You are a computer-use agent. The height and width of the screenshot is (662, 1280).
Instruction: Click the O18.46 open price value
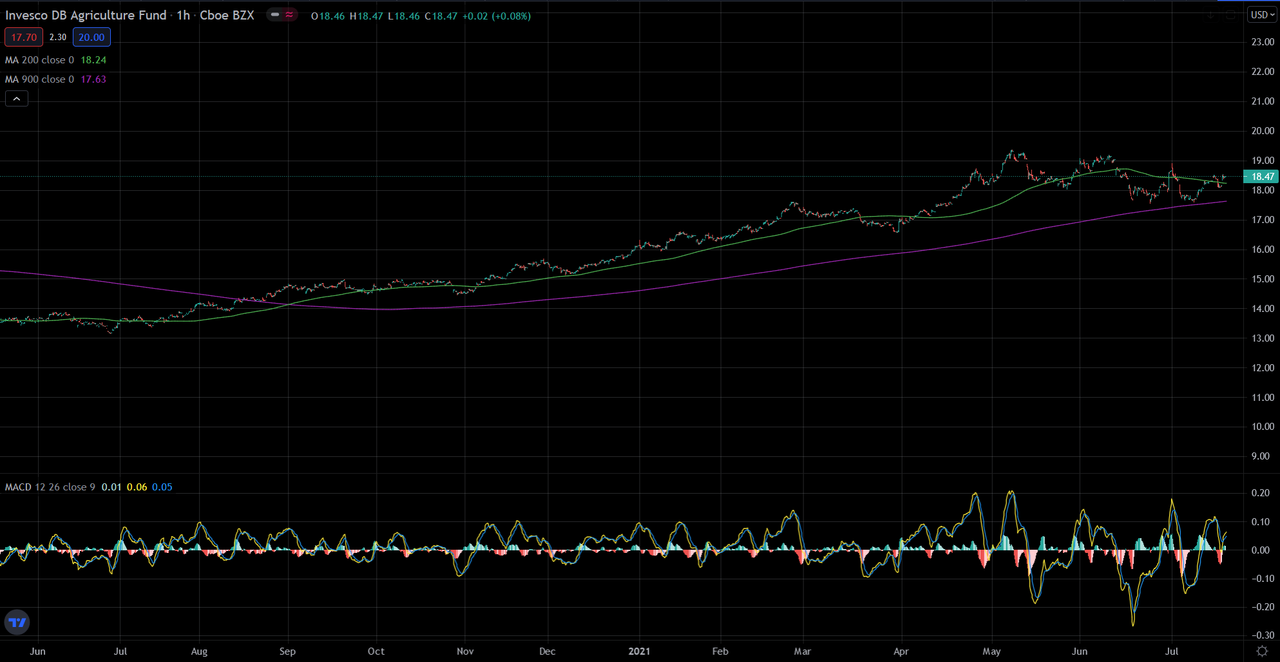coord(327,16)
